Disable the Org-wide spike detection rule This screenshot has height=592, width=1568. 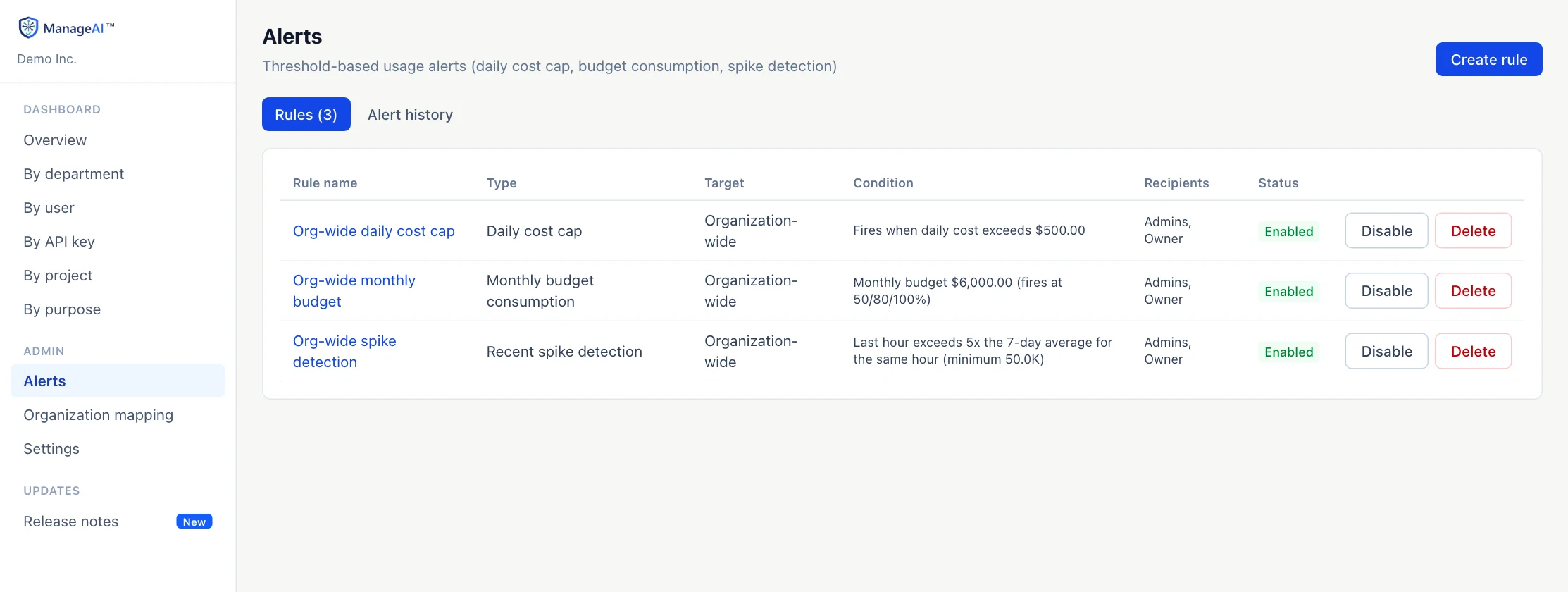(x=1386, y=351)
